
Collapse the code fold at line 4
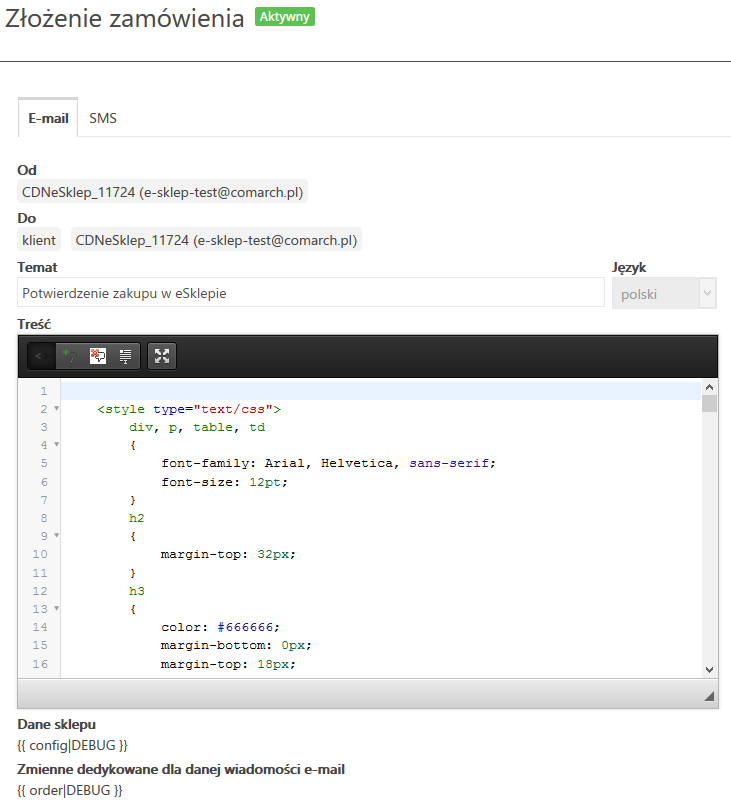[x=57, y=444]
